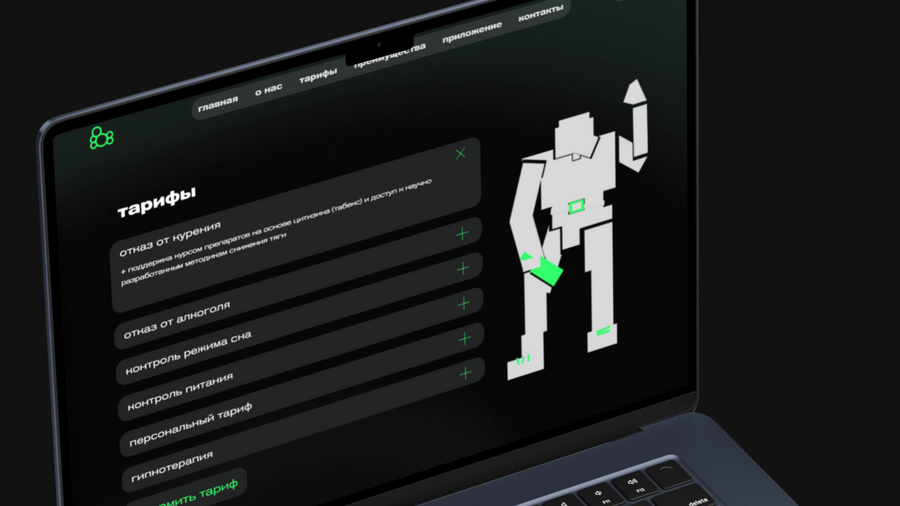Click the F12 volume-up key on the keyboard
Viewport: 900px width, 506px height.
pos(636,486)
